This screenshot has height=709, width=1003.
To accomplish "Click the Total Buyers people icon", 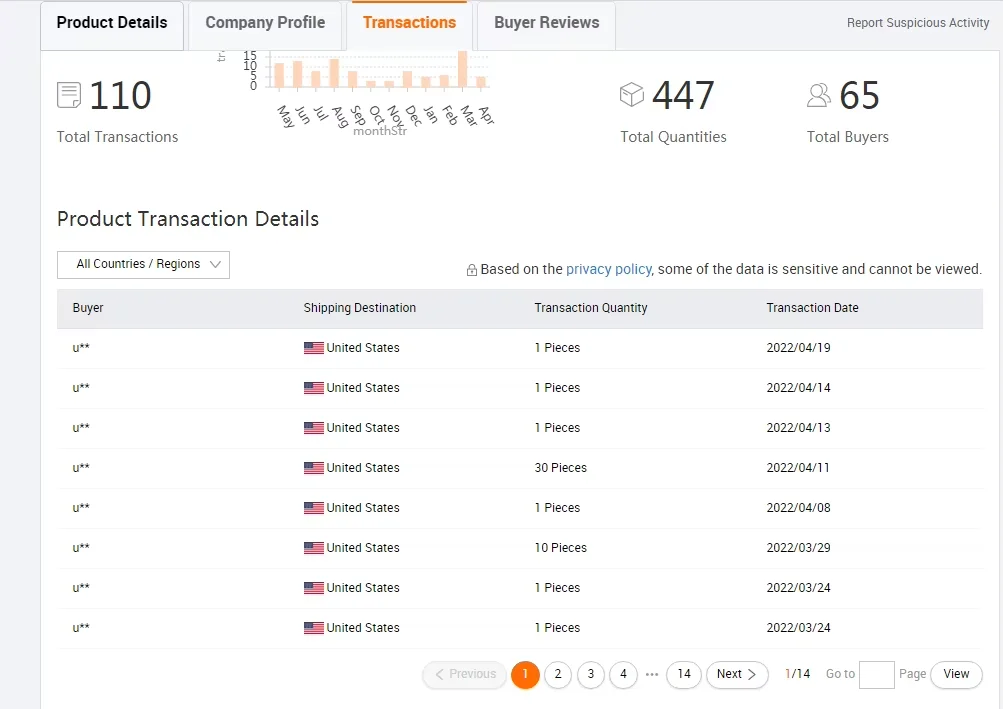I will tap(819, 95).
